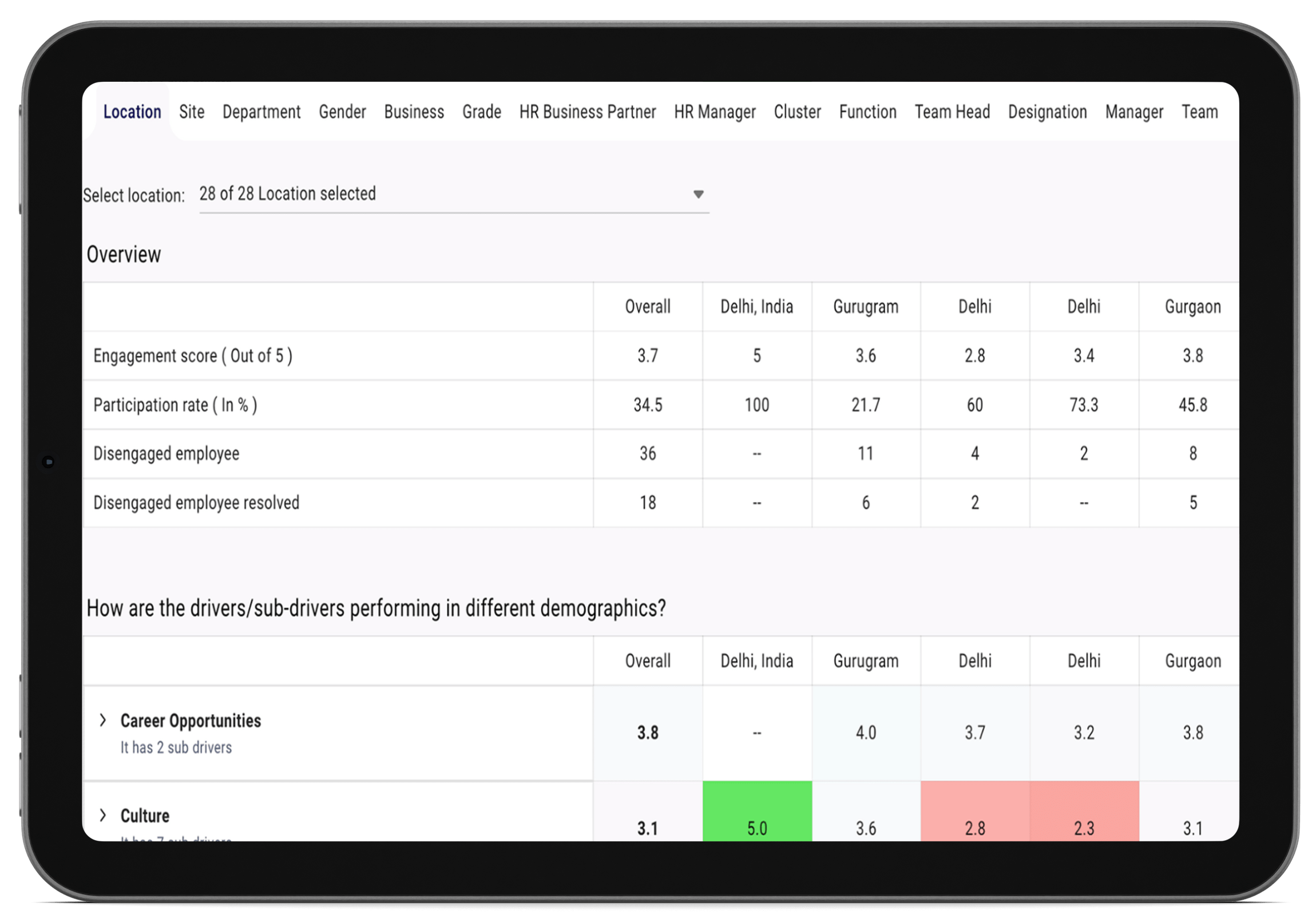Switch to the Team Head tab
1316x918 pixels.
coord(952,112)
